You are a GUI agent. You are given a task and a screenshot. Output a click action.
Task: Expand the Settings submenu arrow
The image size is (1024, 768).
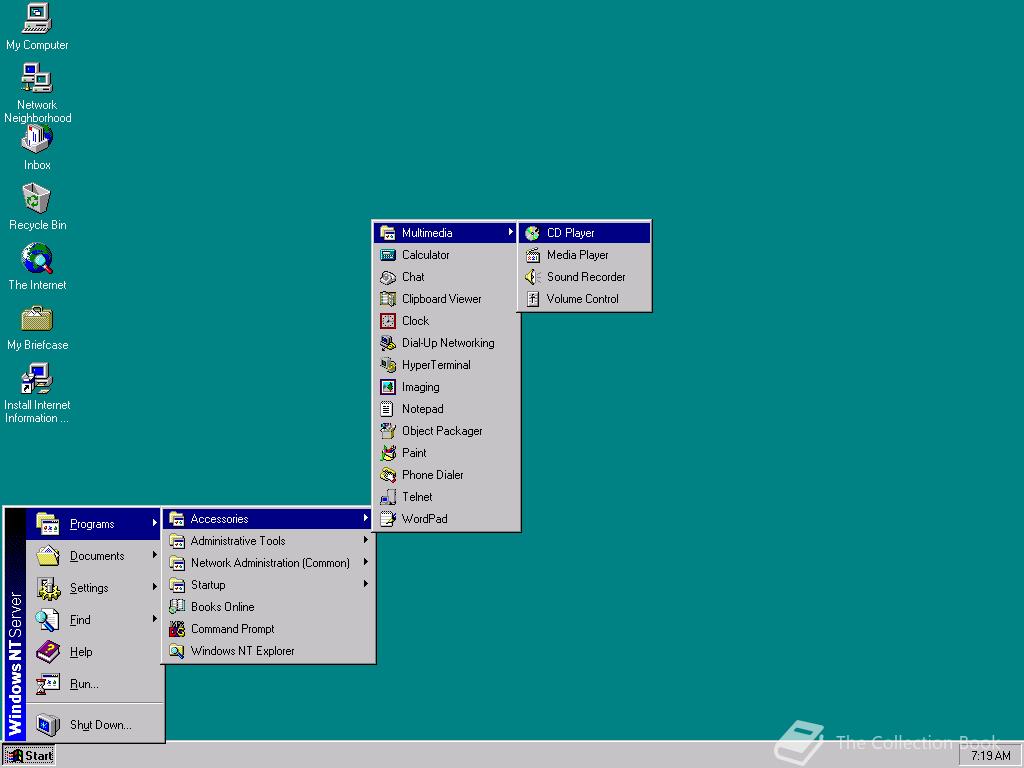click(x=154, y=587)
